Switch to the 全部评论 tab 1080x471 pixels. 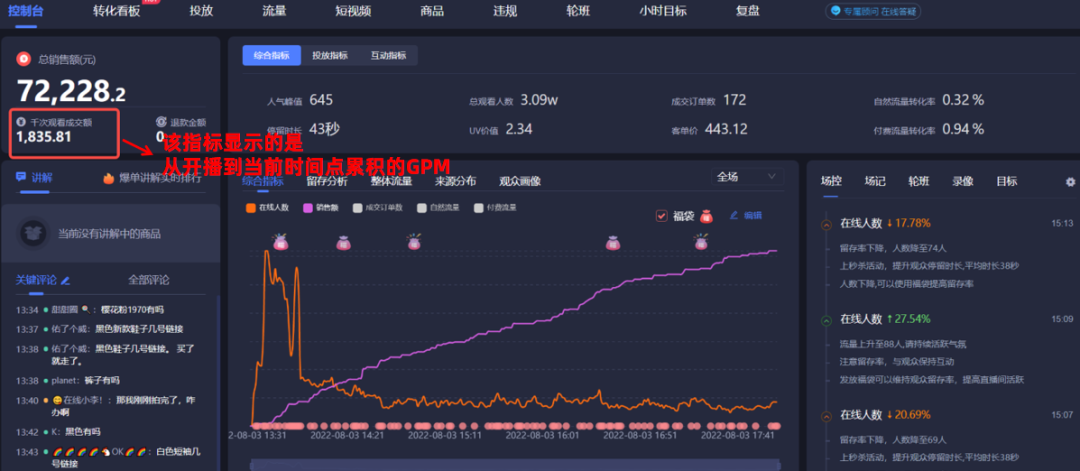point(149,280)
